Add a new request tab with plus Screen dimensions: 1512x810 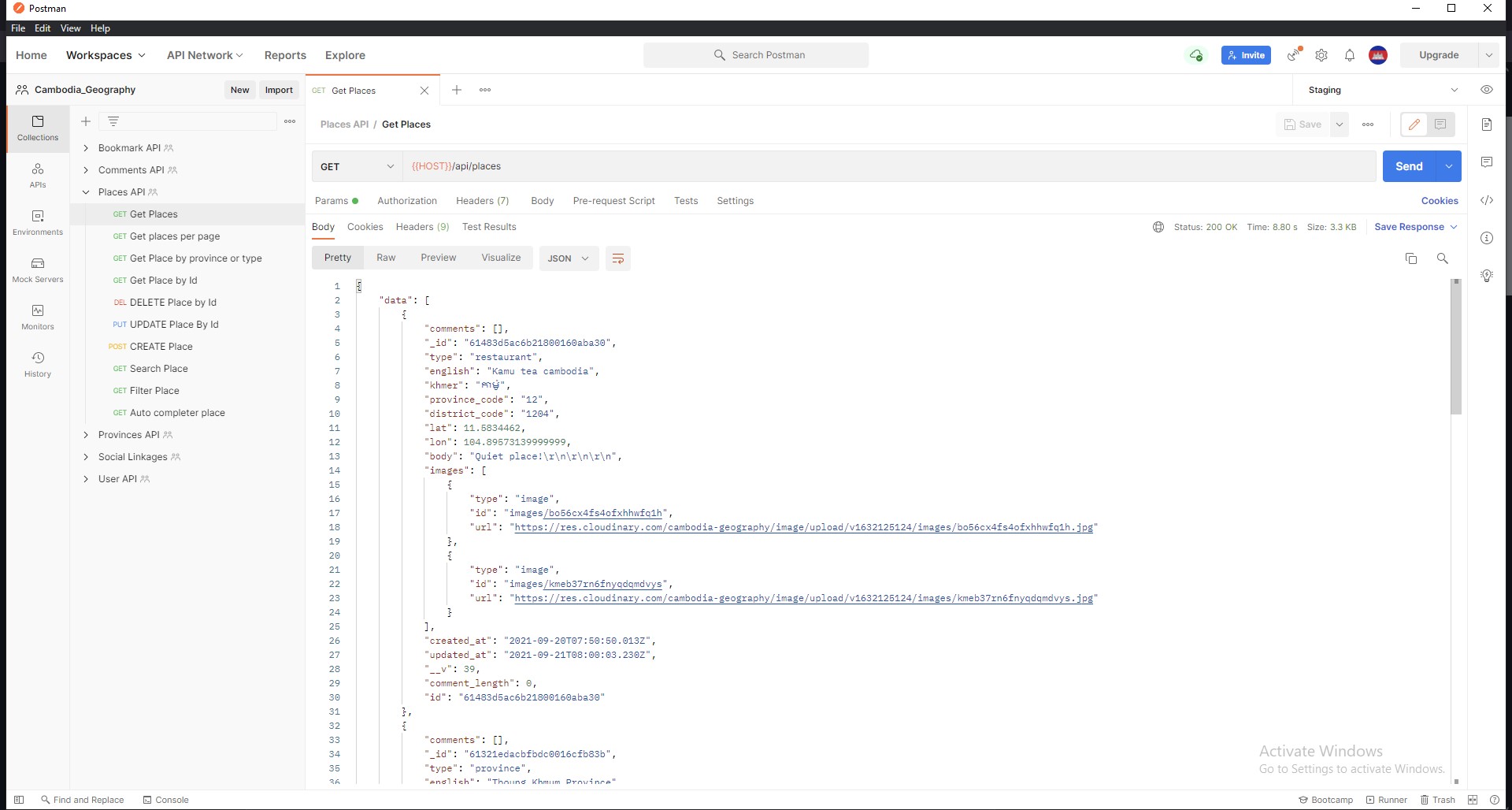457,90
